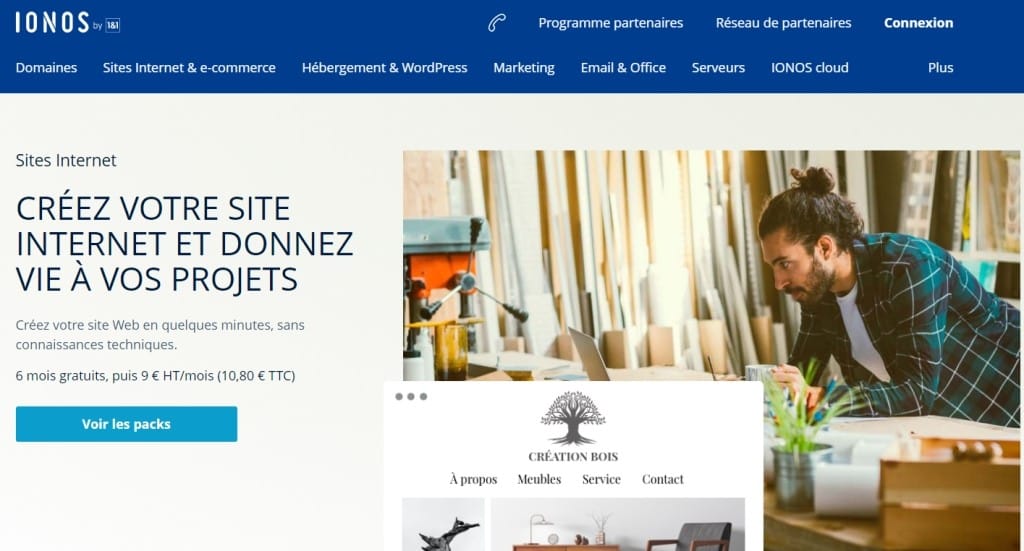Open the Serveurs menu

tap(718, 68)
